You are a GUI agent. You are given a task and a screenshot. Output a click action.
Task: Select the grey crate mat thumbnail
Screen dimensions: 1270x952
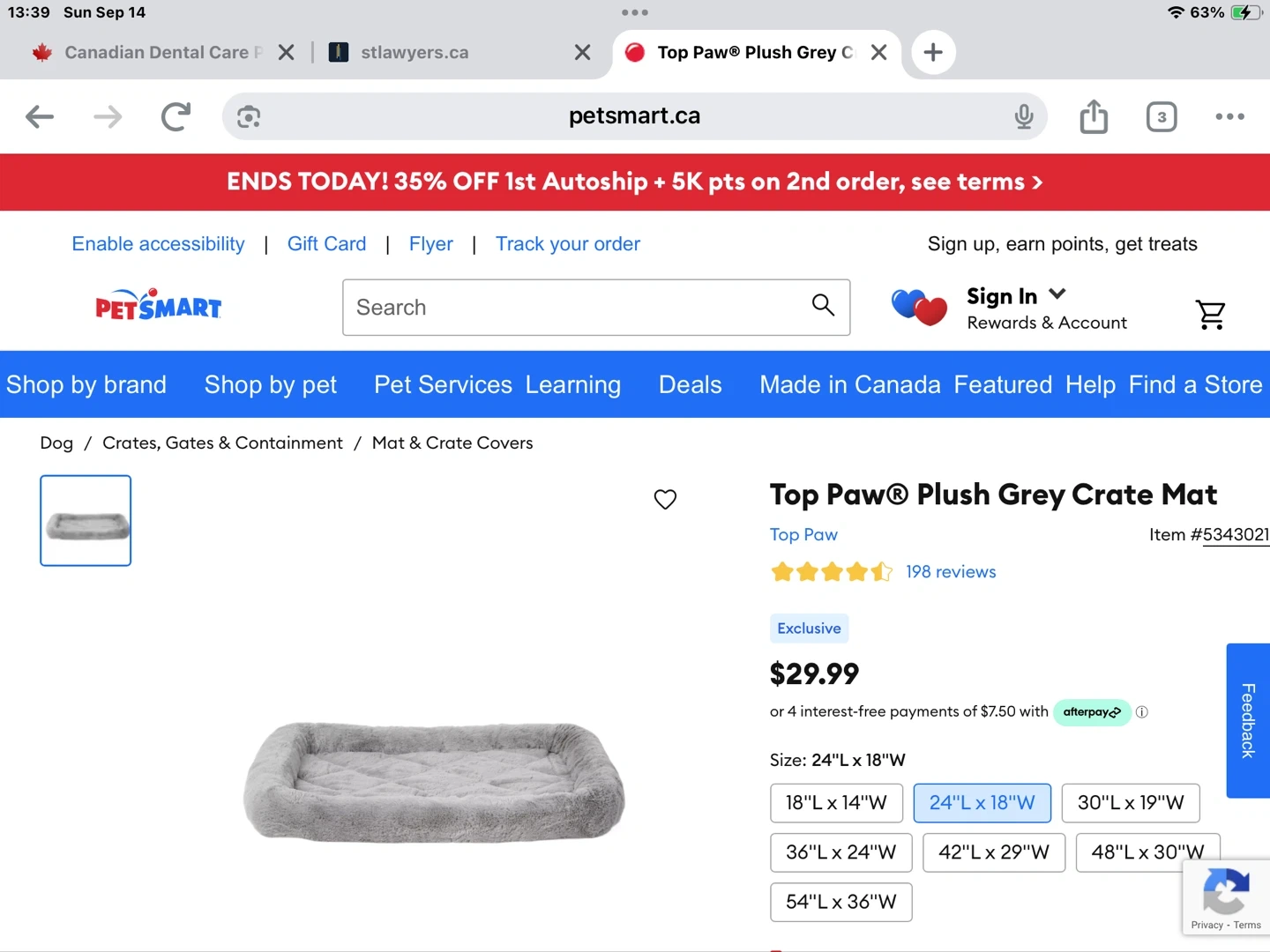(x=86, y=521)
